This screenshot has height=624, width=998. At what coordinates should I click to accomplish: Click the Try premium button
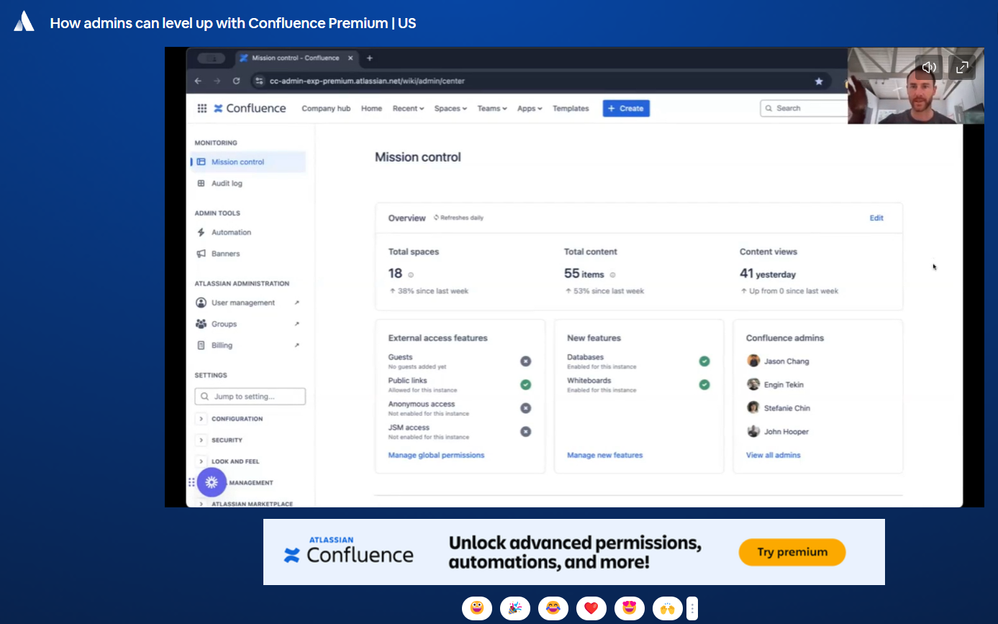(791, 552)
